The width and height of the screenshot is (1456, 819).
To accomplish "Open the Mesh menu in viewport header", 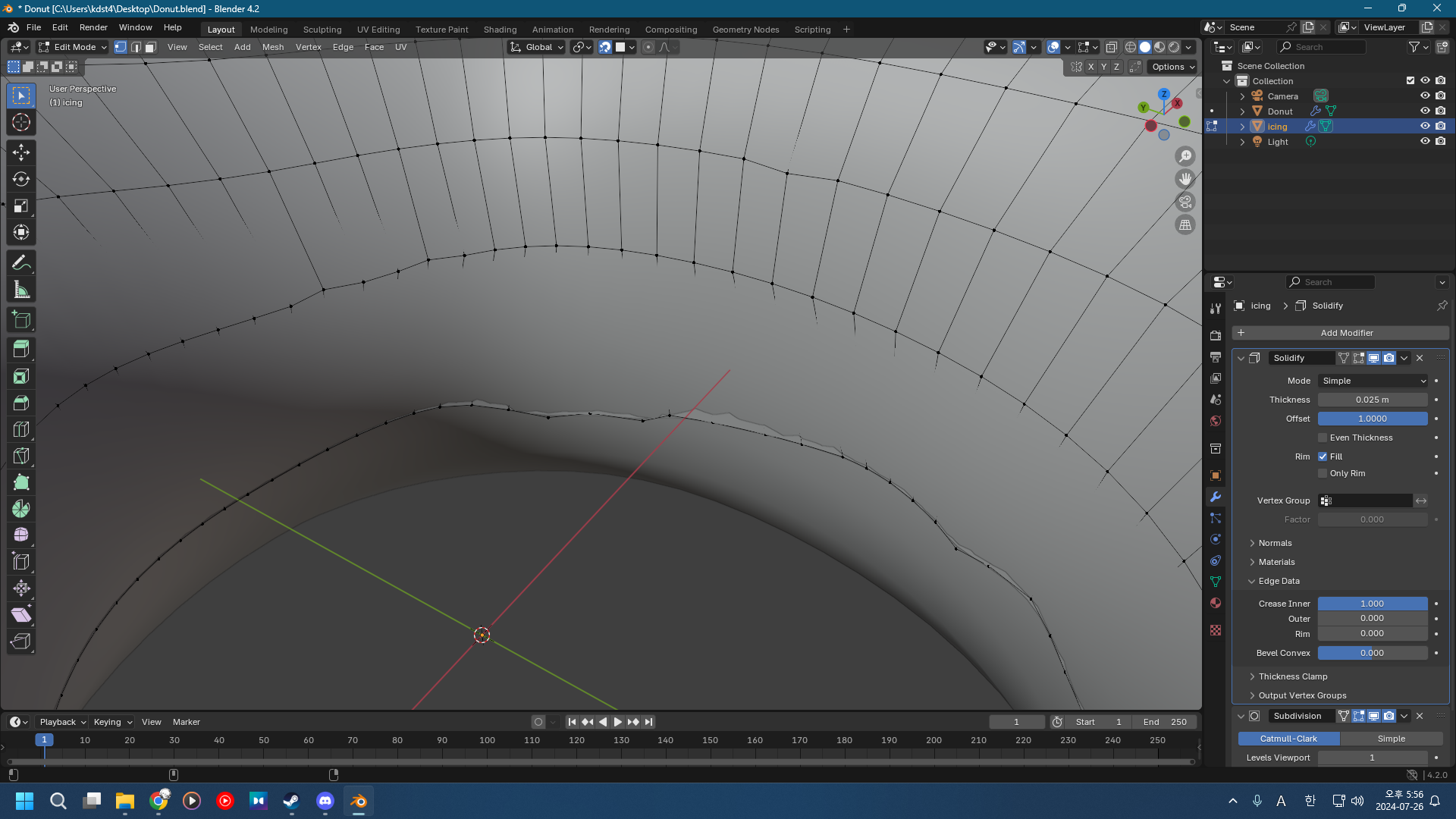I will pos(273,47).
